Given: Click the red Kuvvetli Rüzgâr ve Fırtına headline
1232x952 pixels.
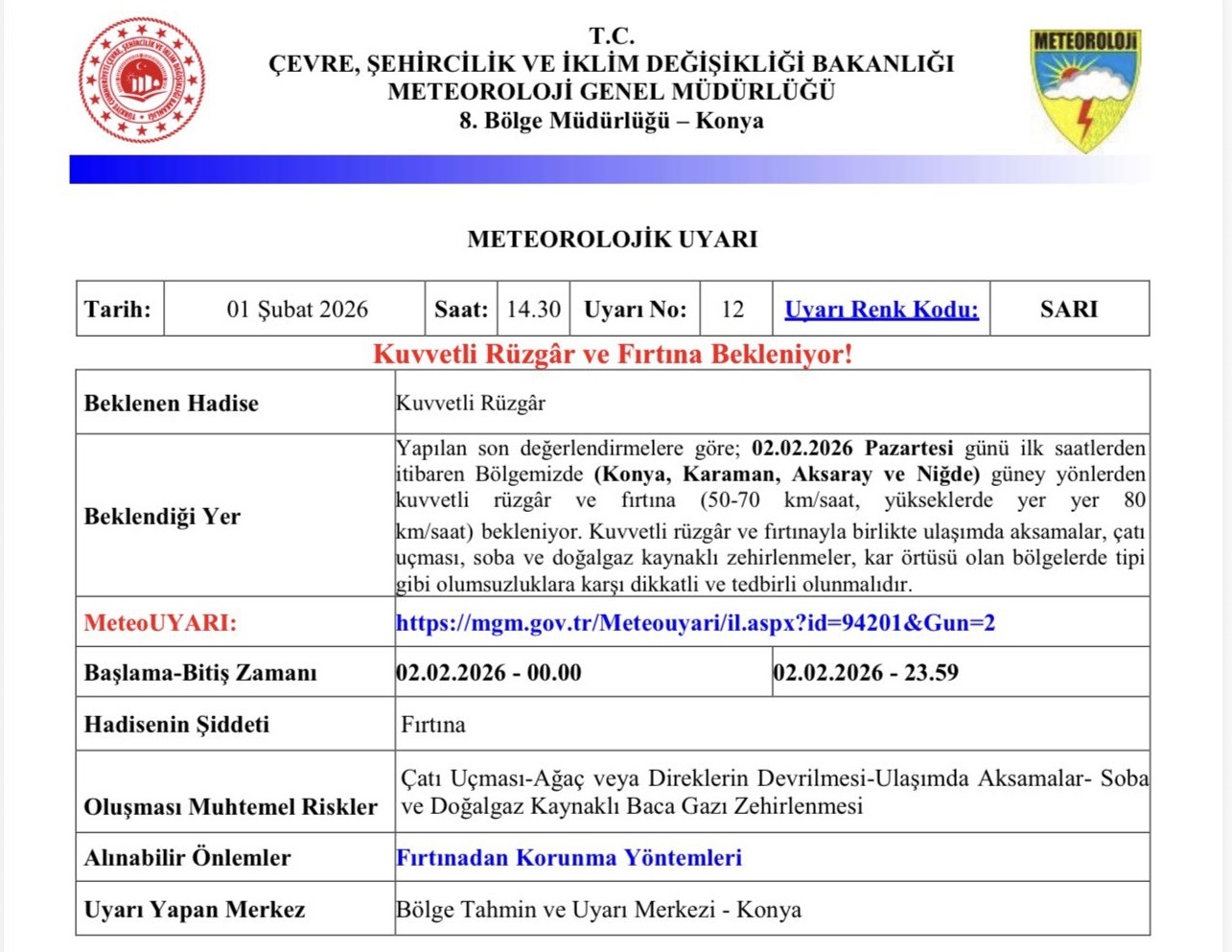Looking at the screenshot, I should coord(612,355).
